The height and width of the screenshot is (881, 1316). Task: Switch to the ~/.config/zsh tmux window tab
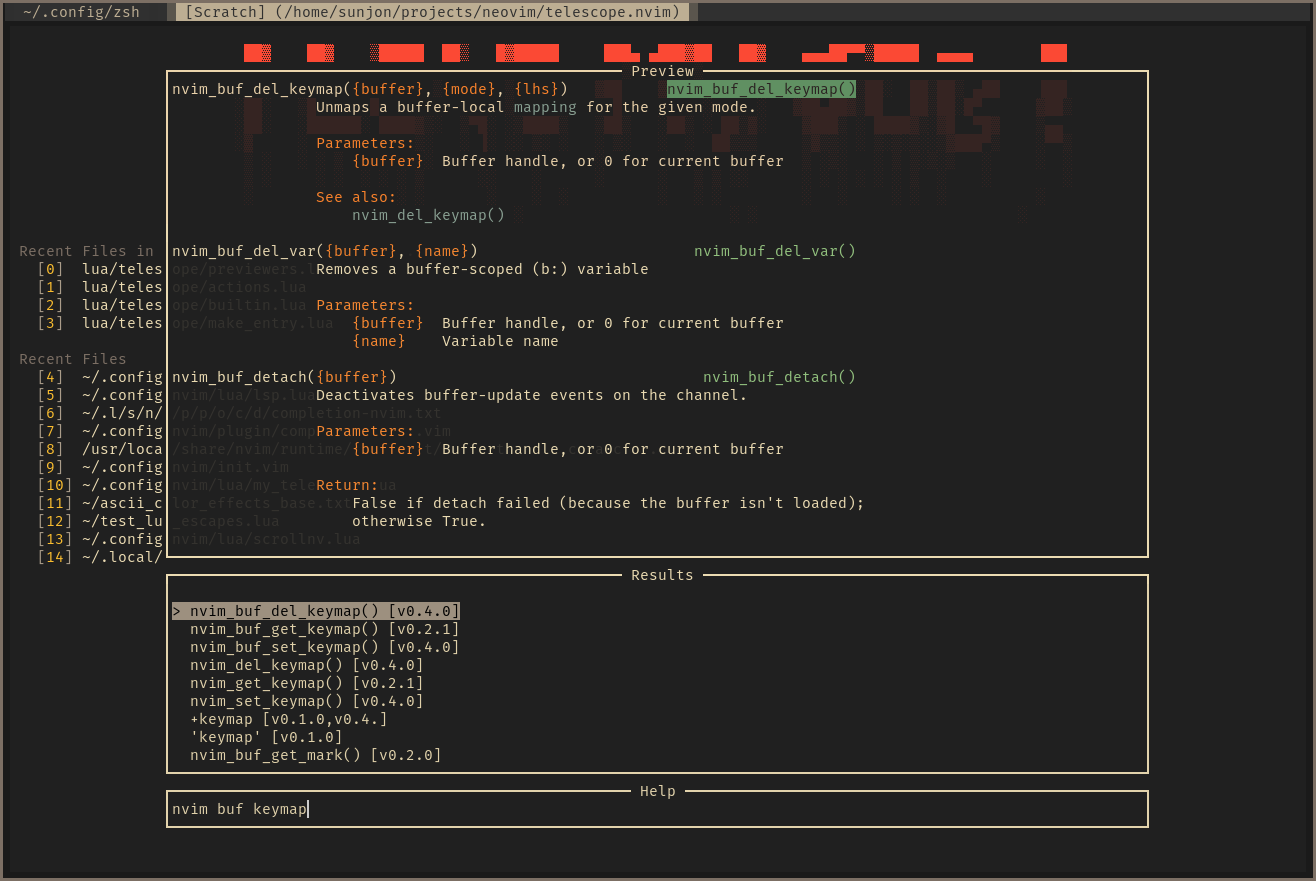pyautogui.click(x=84, y=12)
